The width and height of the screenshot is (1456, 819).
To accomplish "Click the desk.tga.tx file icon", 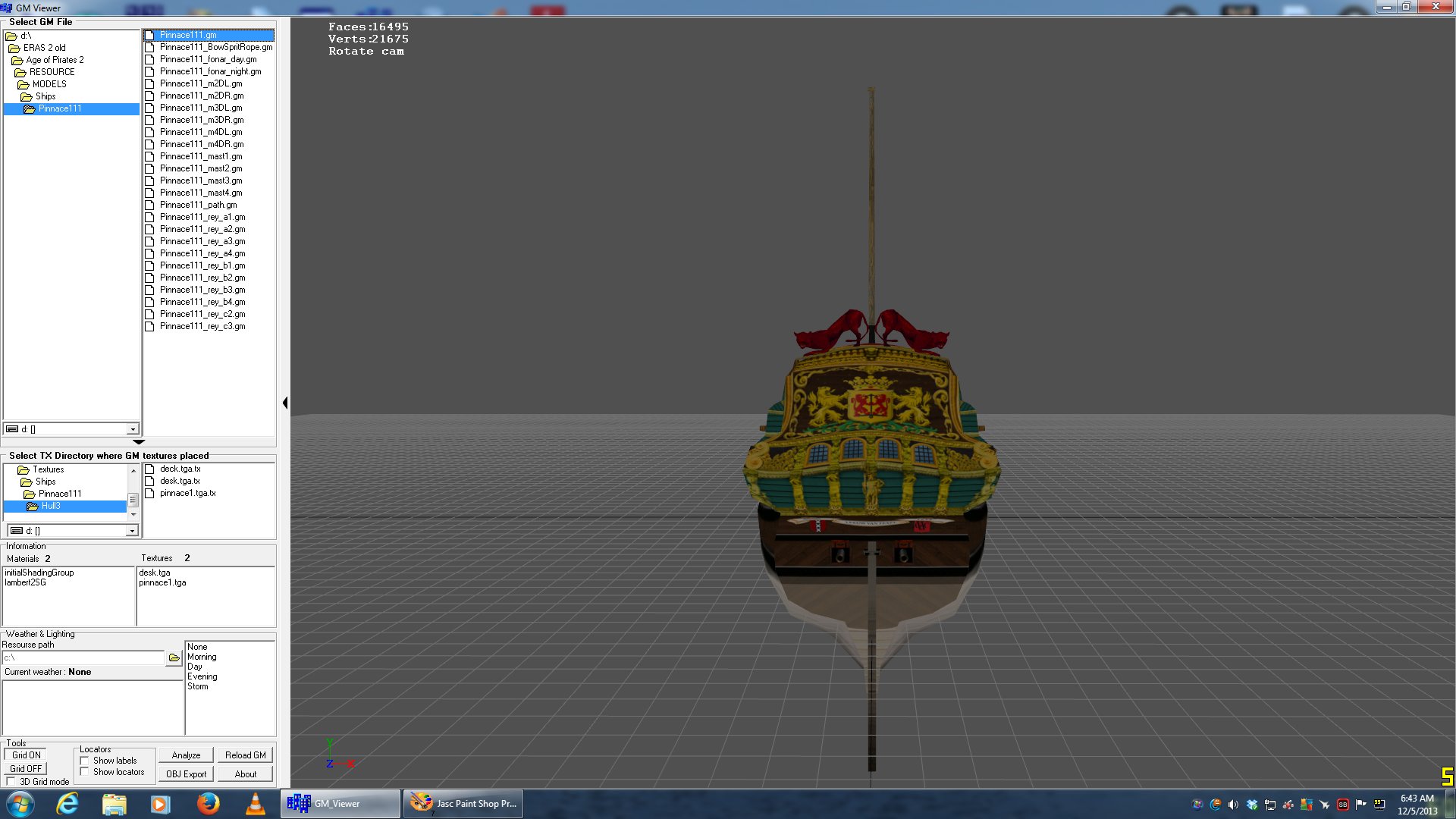I will click(x=149, y=481).
